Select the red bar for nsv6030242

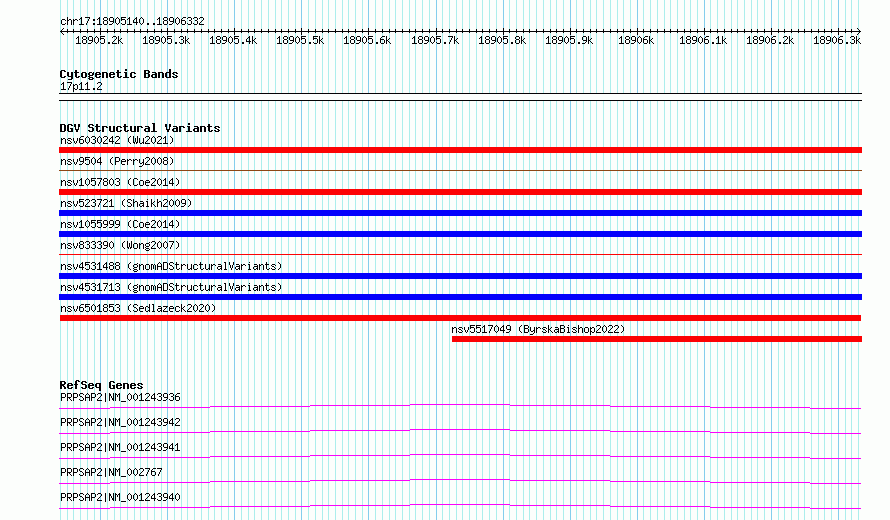coord(460,150)
